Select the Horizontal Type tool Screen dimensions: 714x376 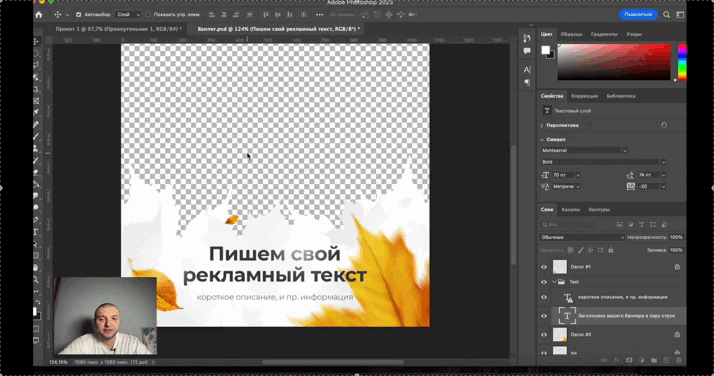tap(36, 232)
